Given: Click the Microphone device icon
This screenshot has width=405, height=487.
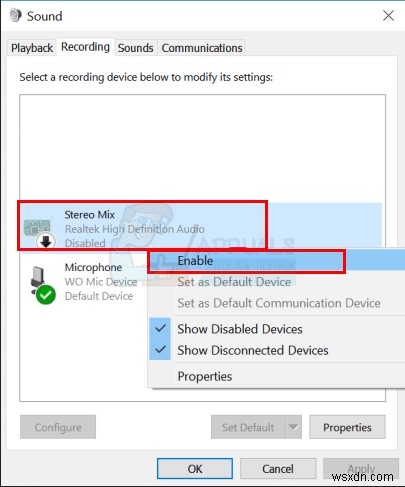Looking at the screenshot, I should (x=38, y=279).
